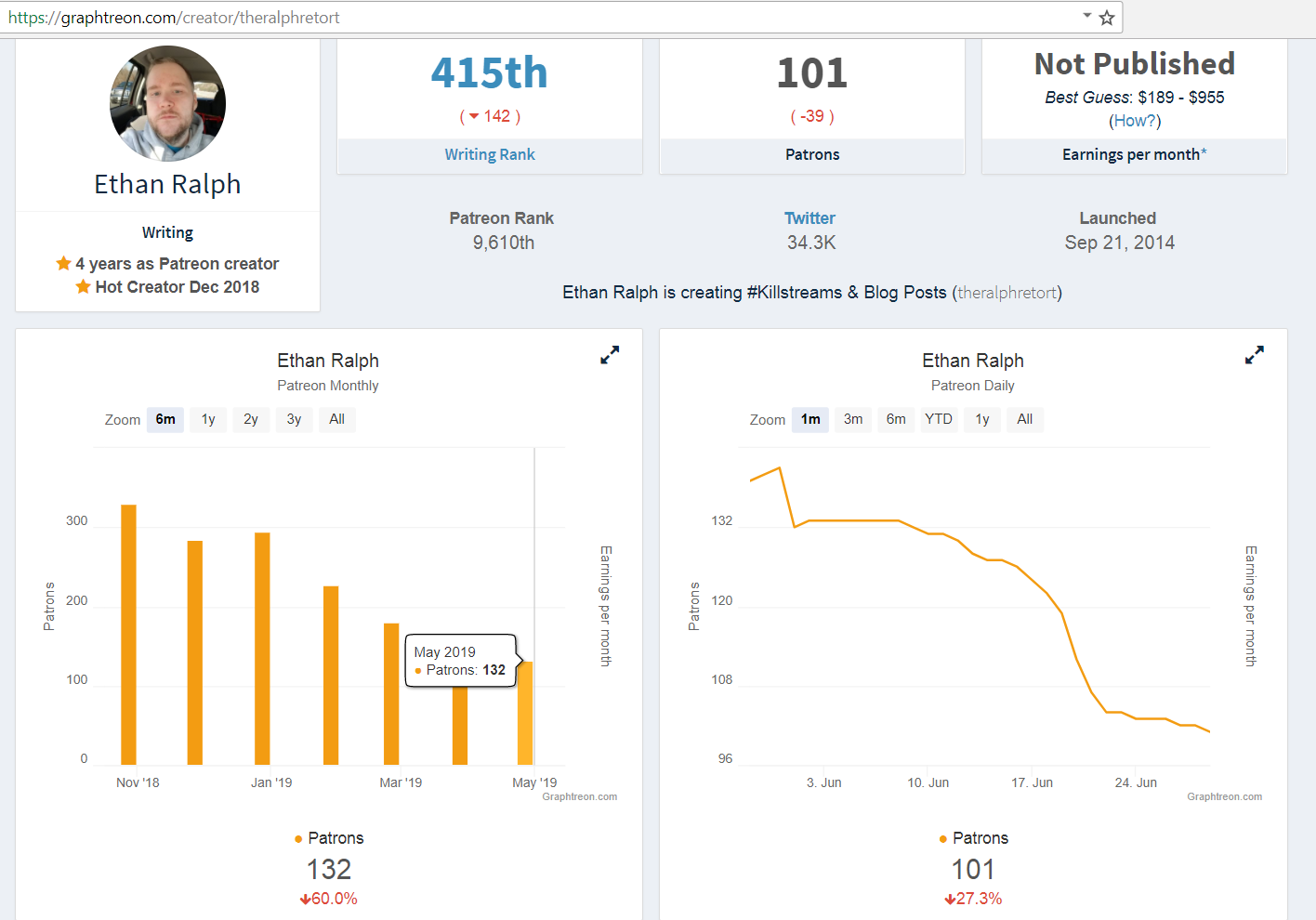
Task: Toggle Patrons series in Monthly chart legend
Action: (x=329, y=838)
